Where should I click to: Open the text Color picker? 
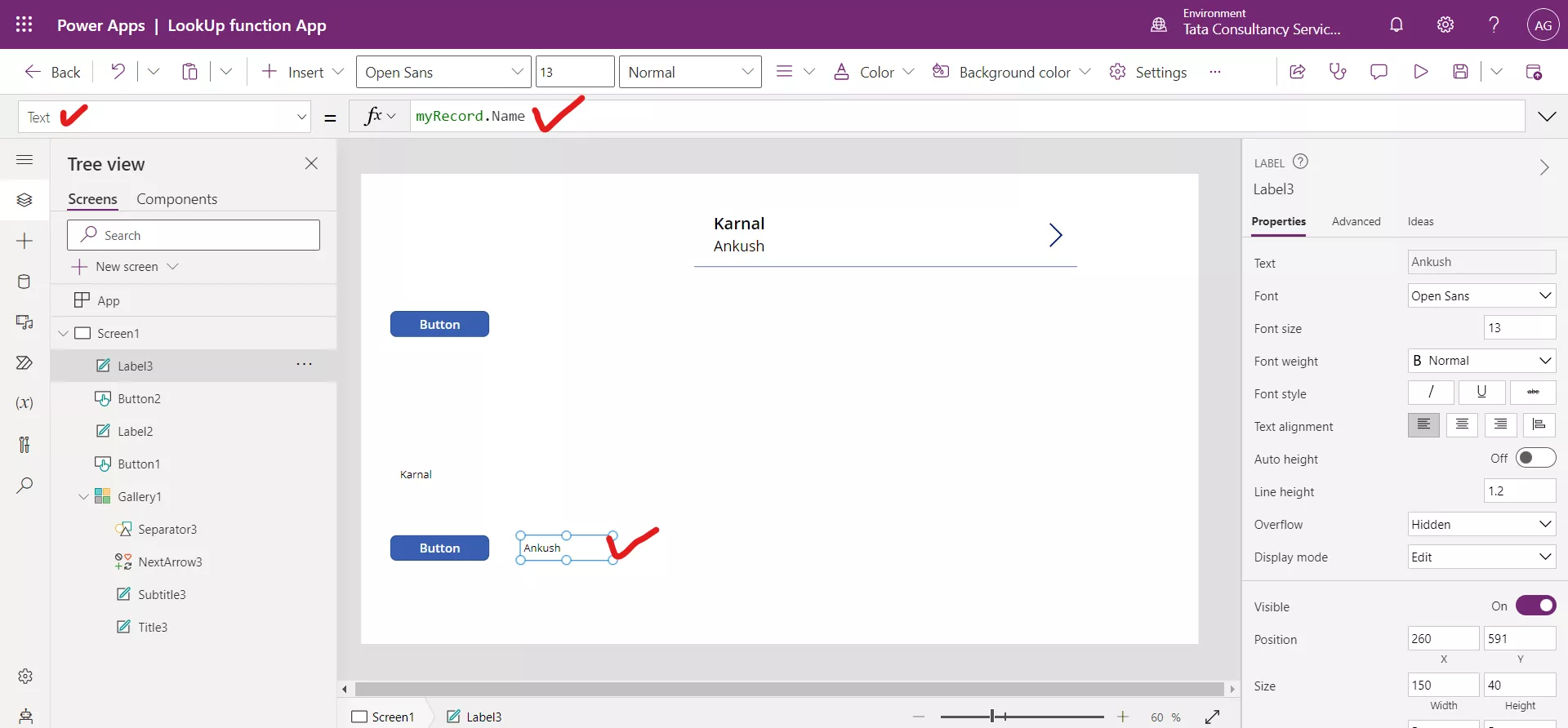(x=873, y=72)
